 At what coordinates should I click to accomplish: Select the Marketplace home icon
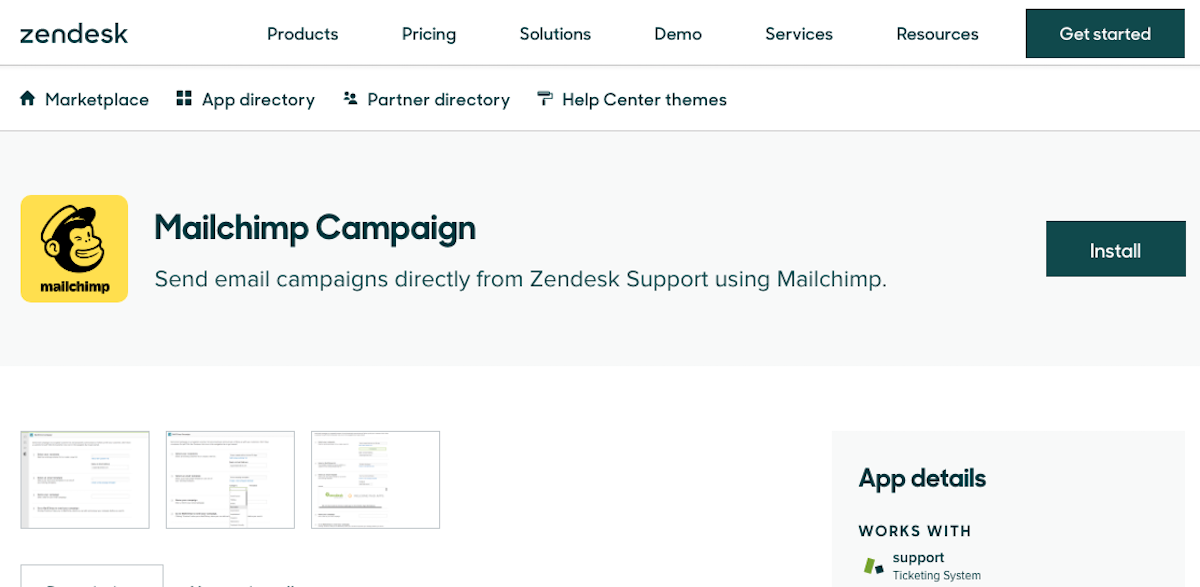pos(29,98)
